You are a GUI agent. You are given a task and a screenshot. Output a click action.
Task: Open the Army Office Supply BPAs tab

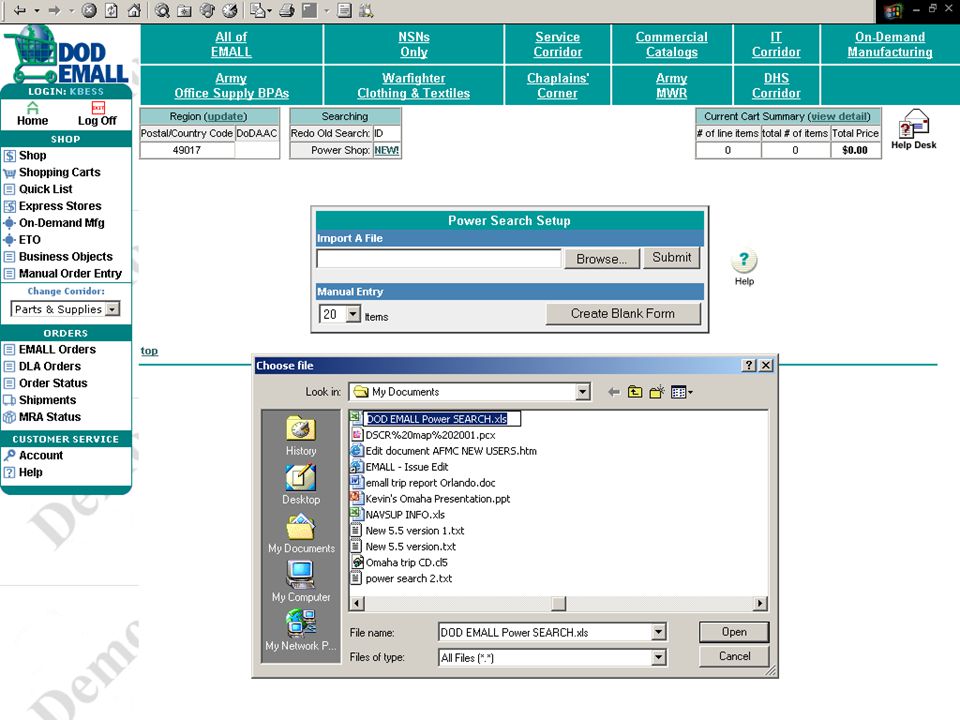231,86
